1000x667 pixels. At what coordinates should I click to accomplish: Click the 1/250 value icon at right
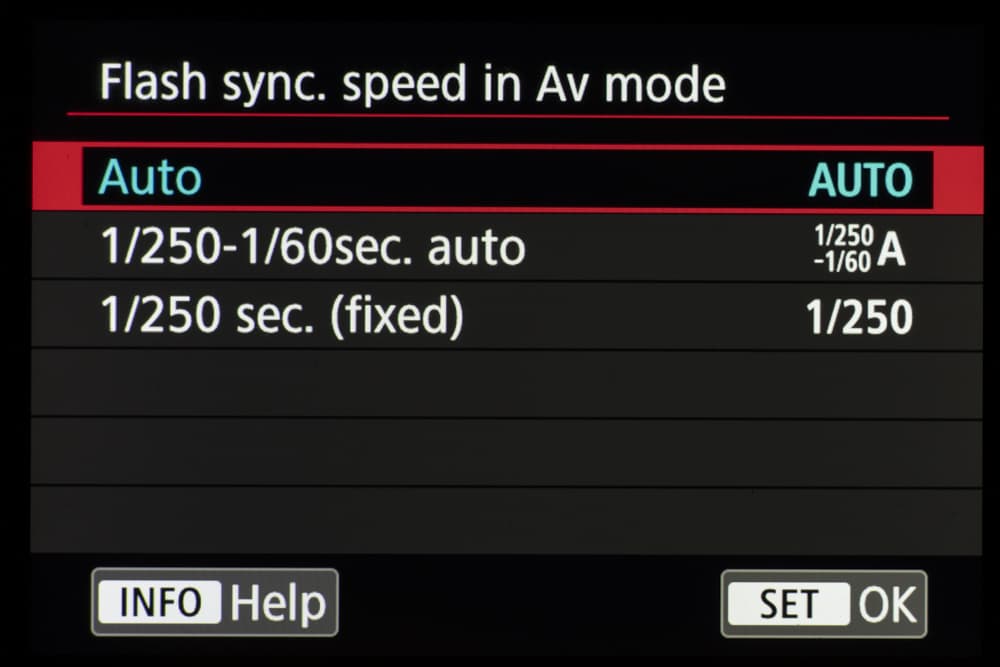[859, 318]
